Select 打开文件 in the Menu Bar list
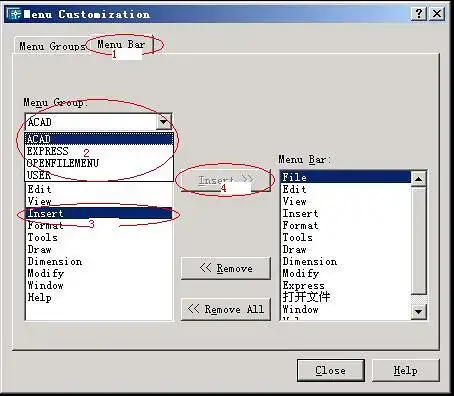Screen dimensions: 454x396 [346, 297]
